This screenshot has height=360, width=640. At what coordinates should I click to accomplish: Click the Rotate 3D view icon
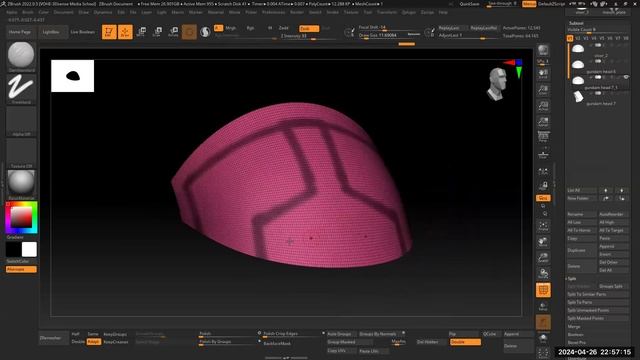(543, 273)
